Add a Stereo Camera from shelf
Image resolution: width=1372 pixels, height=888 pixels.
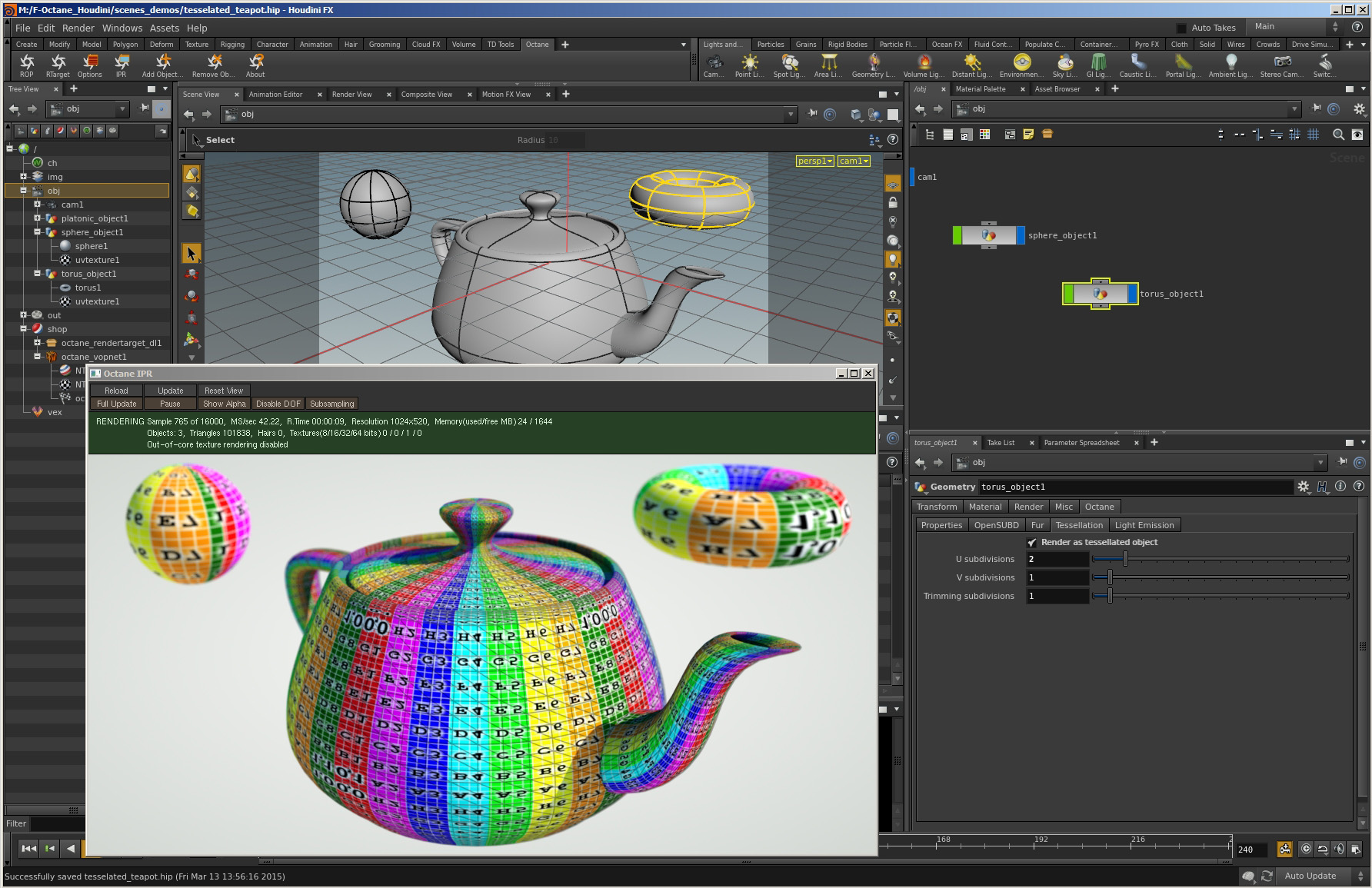(x=1282, y=65)
